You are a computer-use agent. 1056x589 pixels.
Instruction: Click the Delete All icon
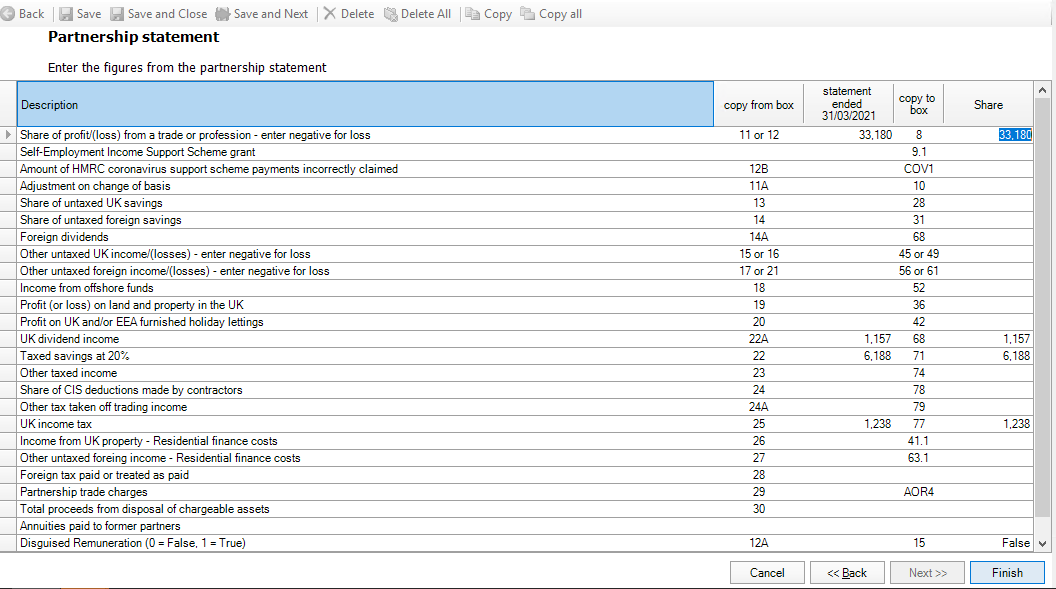[391, 13]
